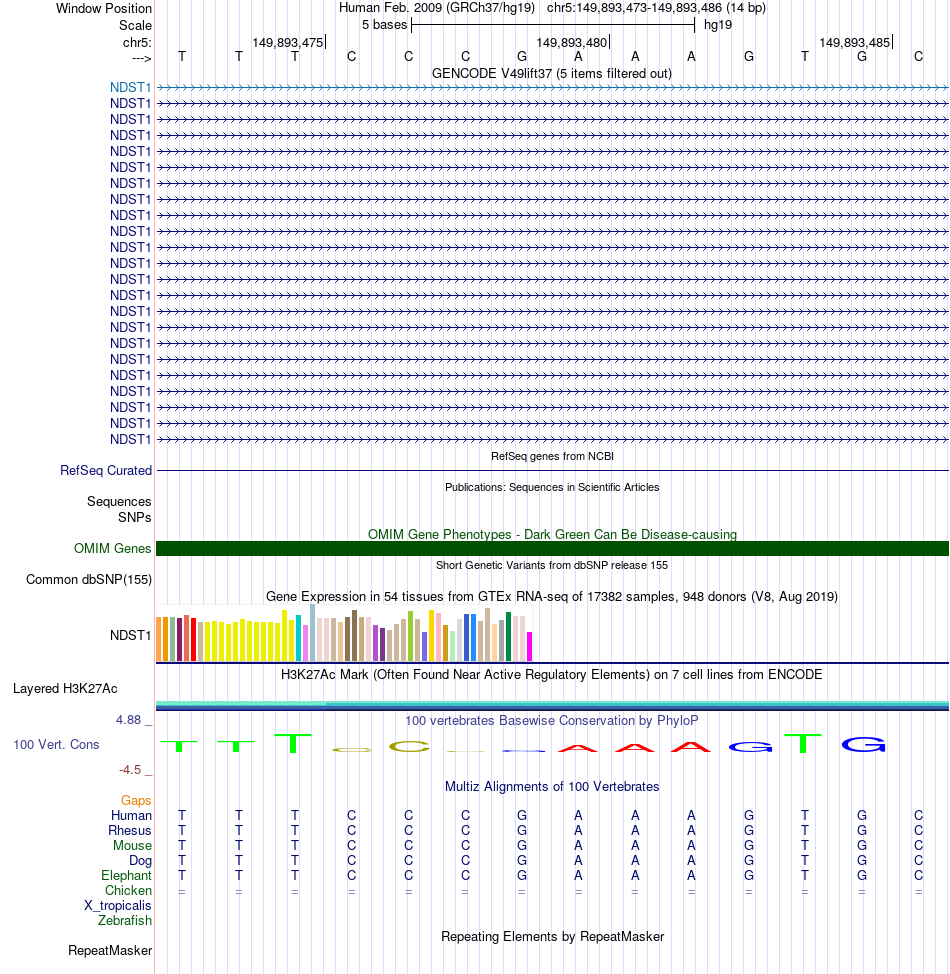Screen dimensions: 950x974
Task: Select the Scale track label
Action: [x=135, y=25]
